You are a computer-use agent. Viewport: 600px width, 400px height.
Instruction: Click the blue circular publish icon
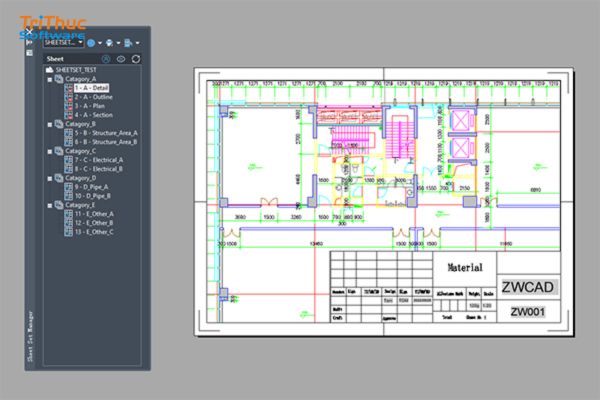click(x=91, y=43)
